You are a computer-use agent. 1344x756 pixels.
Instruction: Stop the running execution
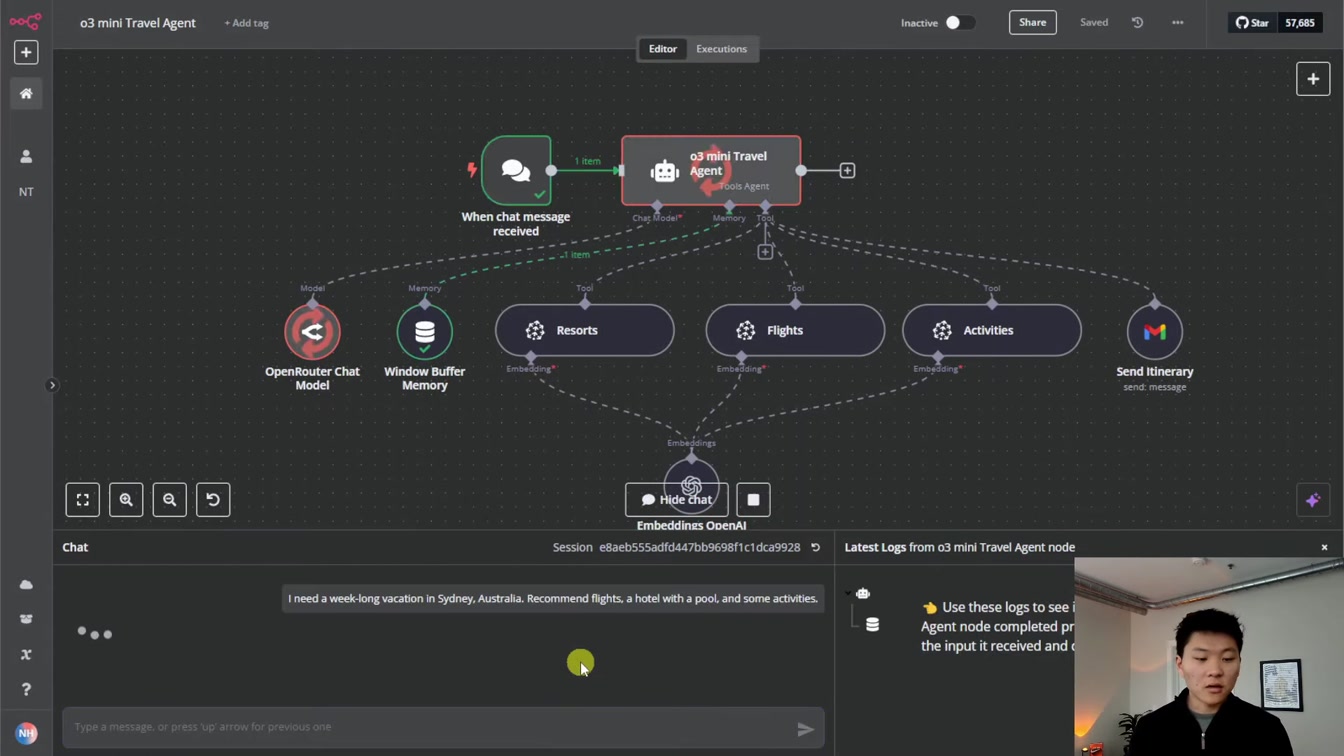tap(754, 500)
